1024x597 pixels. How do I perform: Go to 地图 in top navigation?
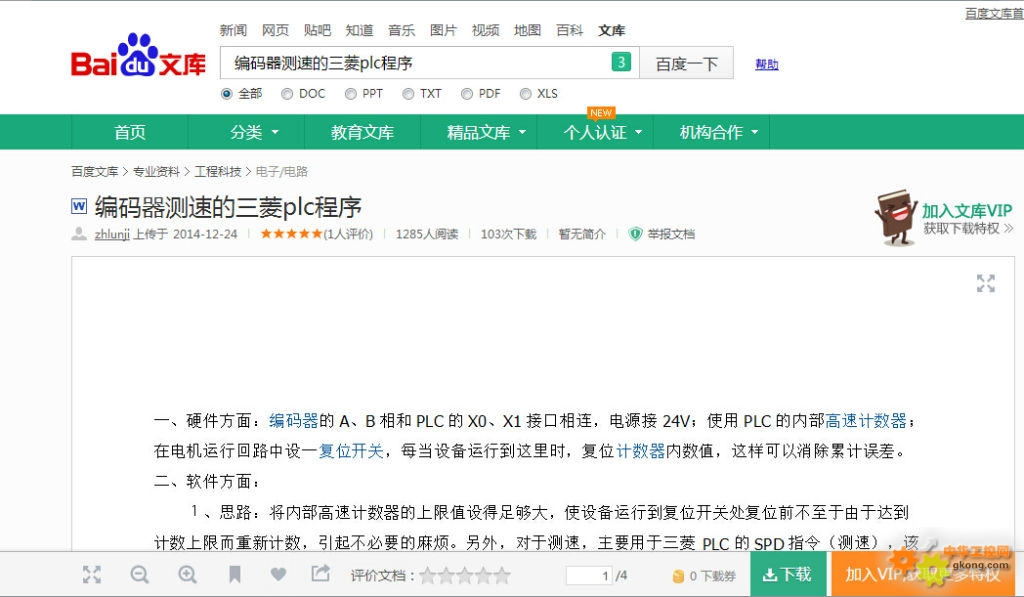click(x=527, y=30)
